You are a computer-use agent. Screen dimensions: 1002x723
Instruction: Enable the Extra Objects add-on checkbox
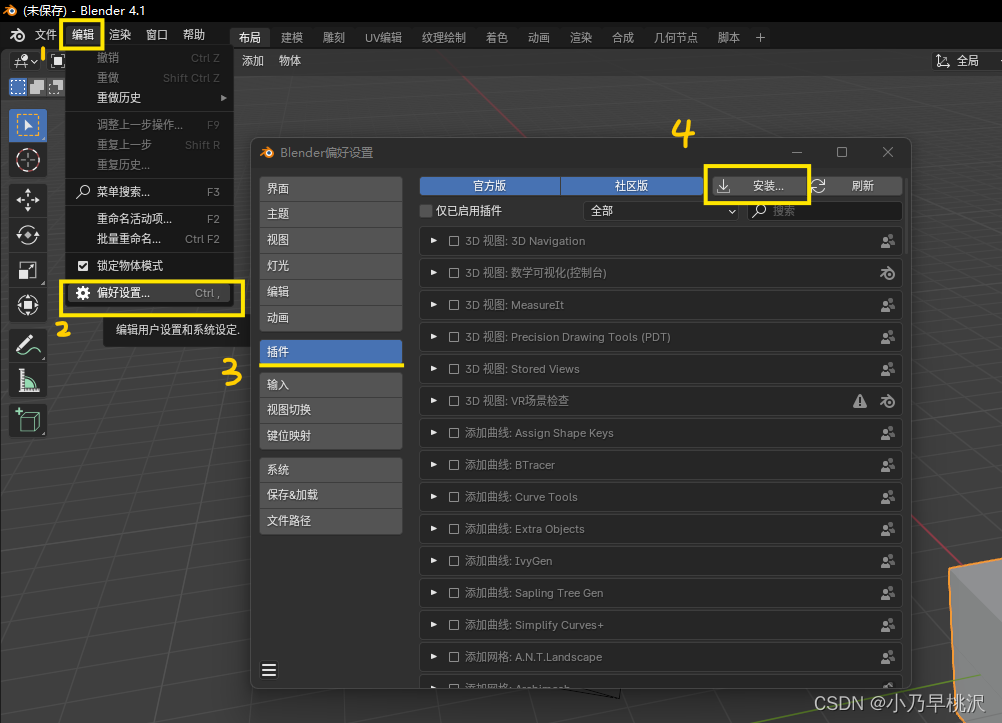click(454, 529)
